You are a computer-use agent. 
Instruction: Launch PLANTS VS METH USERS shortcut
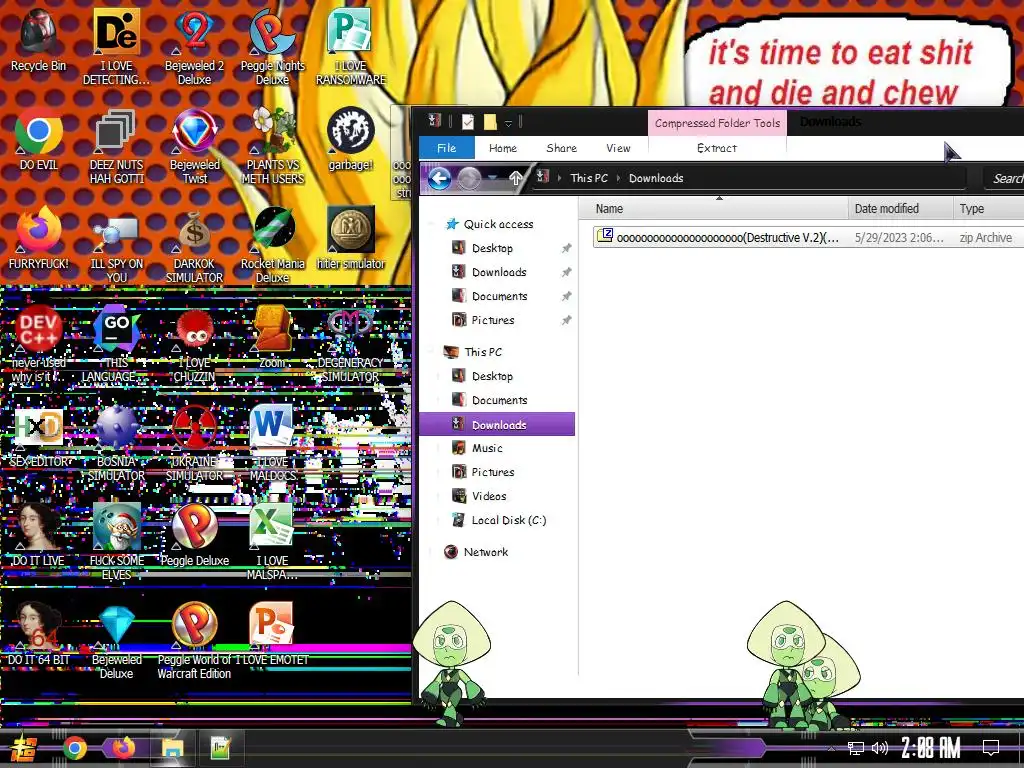click(x=272, y=146)
